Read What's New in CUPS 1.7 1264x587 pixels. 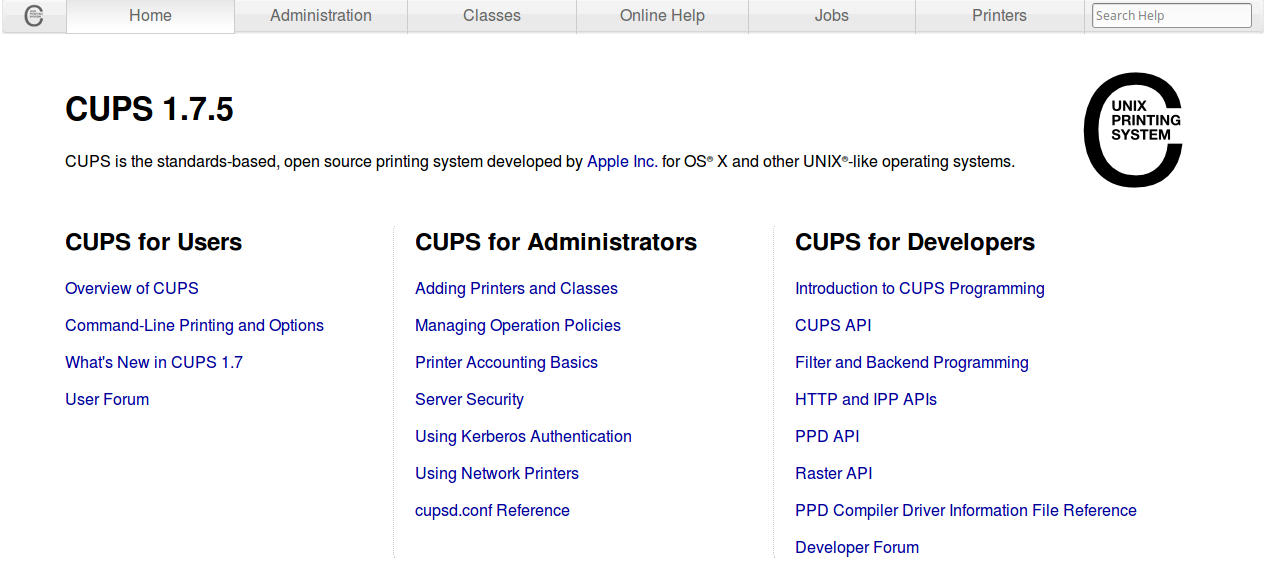coord(154,362)
